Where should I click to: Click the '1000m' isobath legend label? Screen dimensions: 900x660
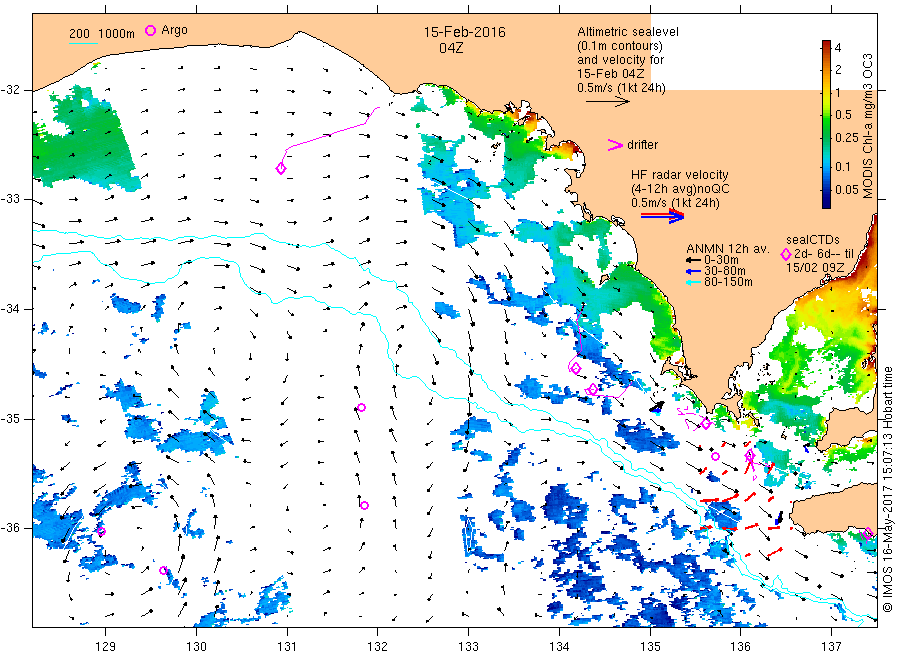click(117, 34)
